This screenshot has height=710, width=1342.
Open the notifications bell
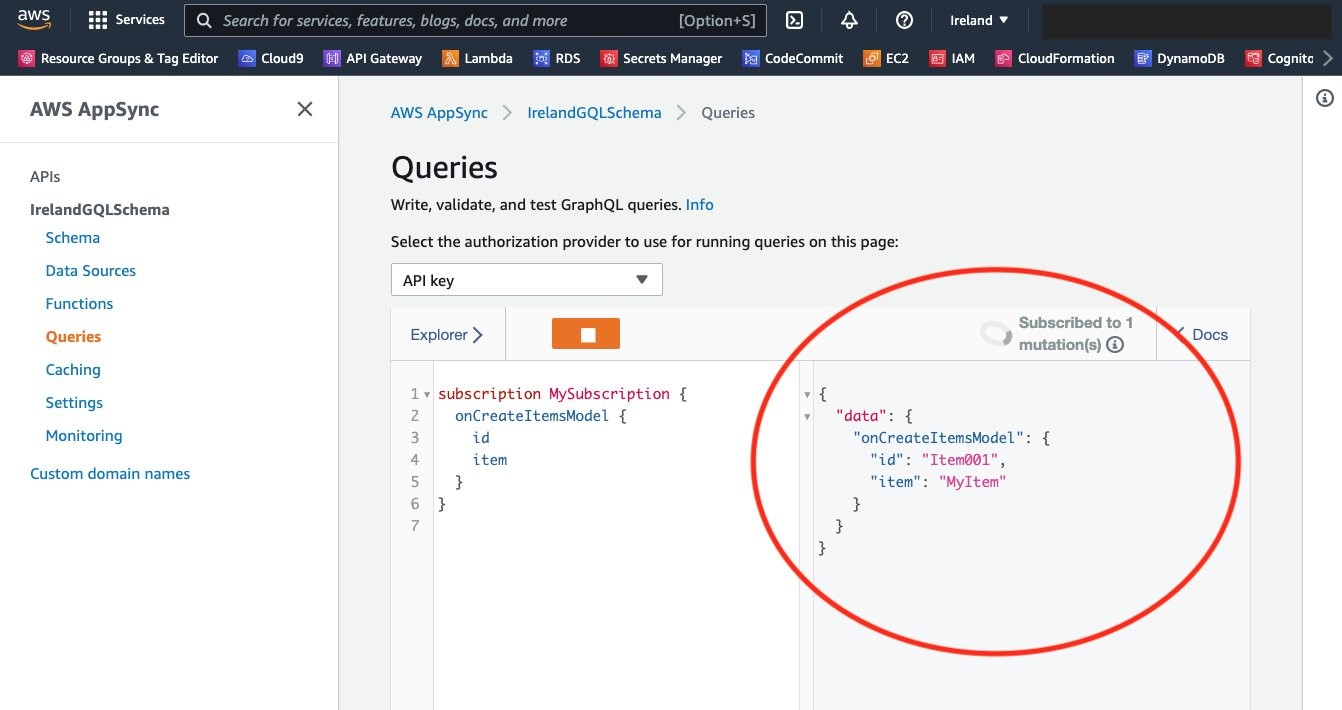click(x=849, y=20)
